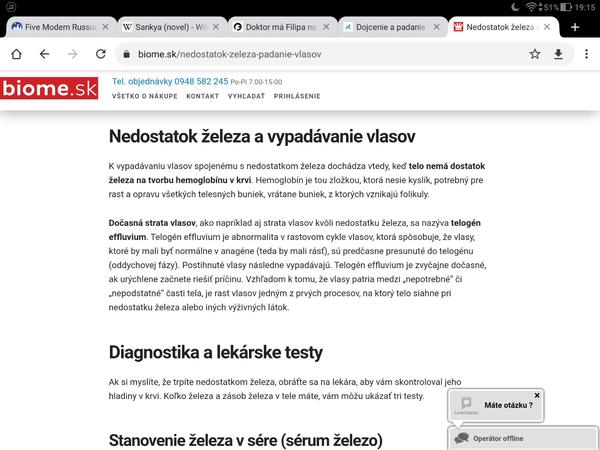Go to browser home page
Screen dimensions: 600x450
(17, 53)
